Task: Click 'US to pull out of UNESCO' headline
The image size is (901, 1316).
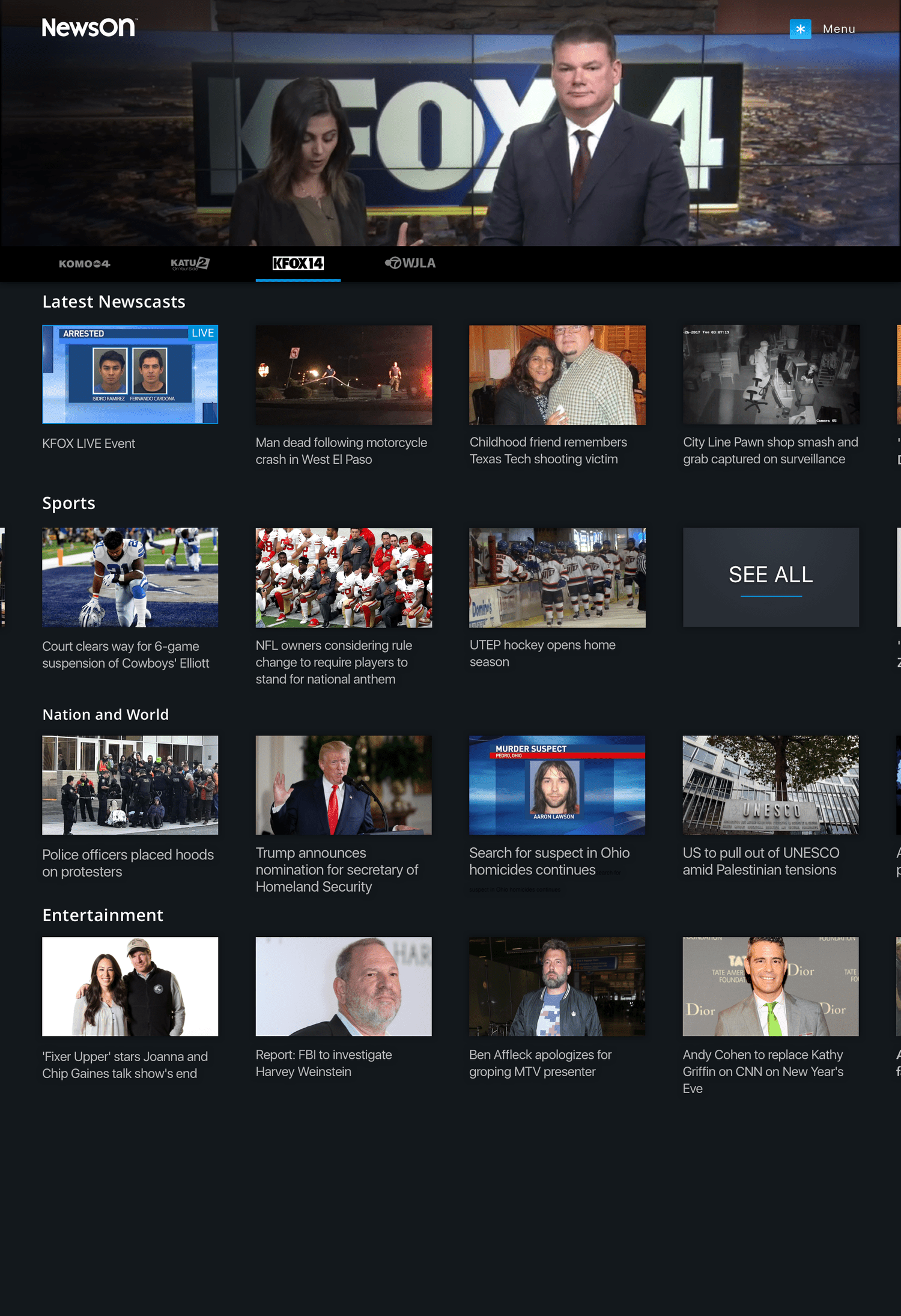Action: click(x=761, y=861)
